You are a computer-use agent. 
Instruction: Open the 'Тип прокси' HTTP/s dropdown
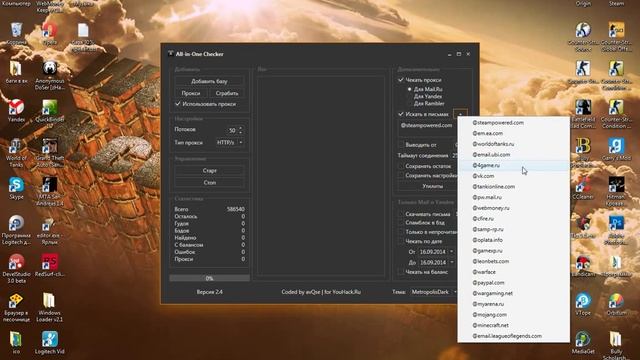[x=230, y=142]
